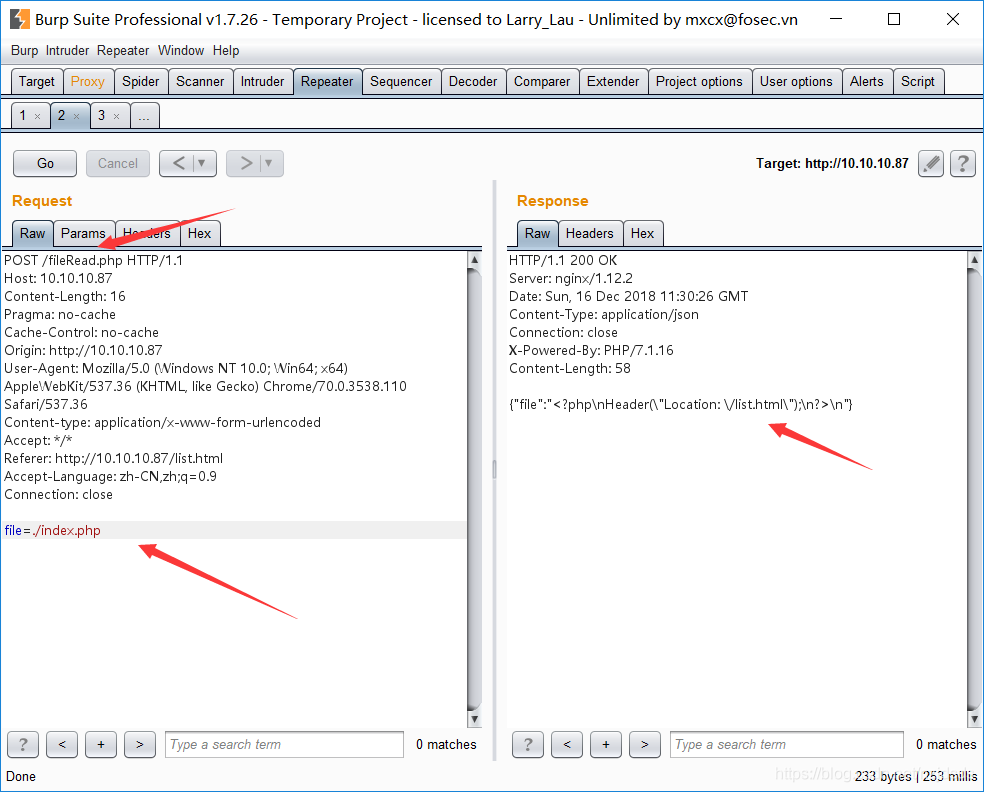Switch to the Scanner tab
Image resolution: width=984 pixels, height=792 pixels.
tap(200, 82)
